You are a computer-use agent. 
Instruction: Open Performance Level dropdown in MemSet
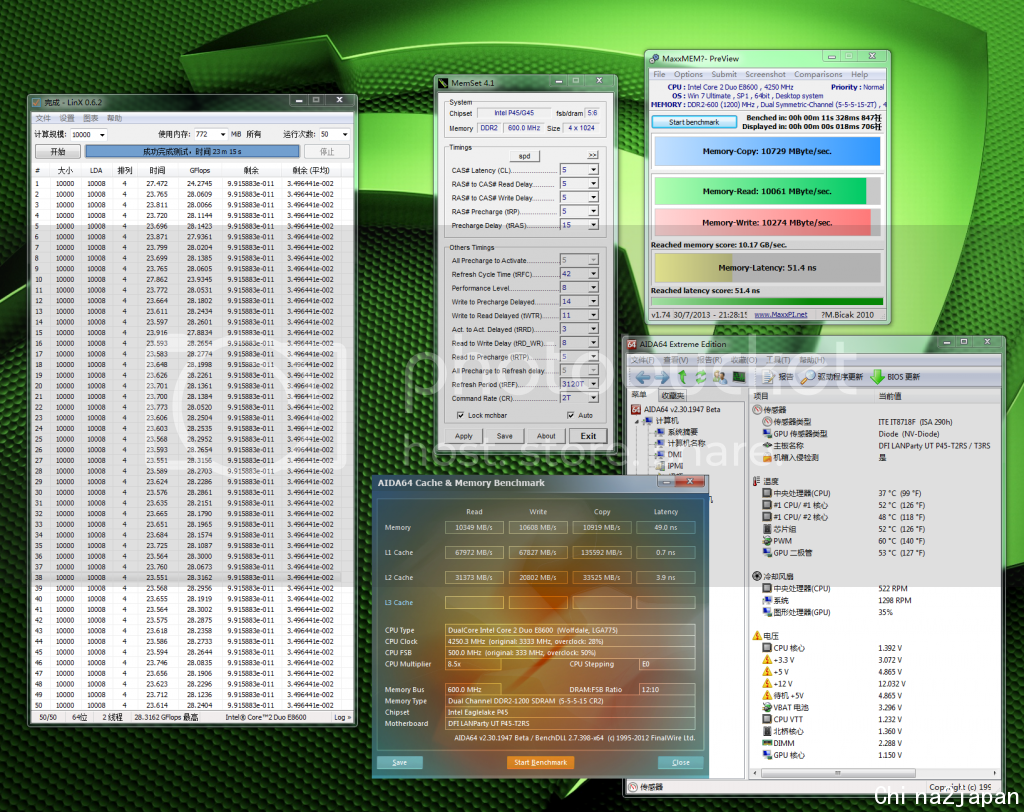pos(593,287)
